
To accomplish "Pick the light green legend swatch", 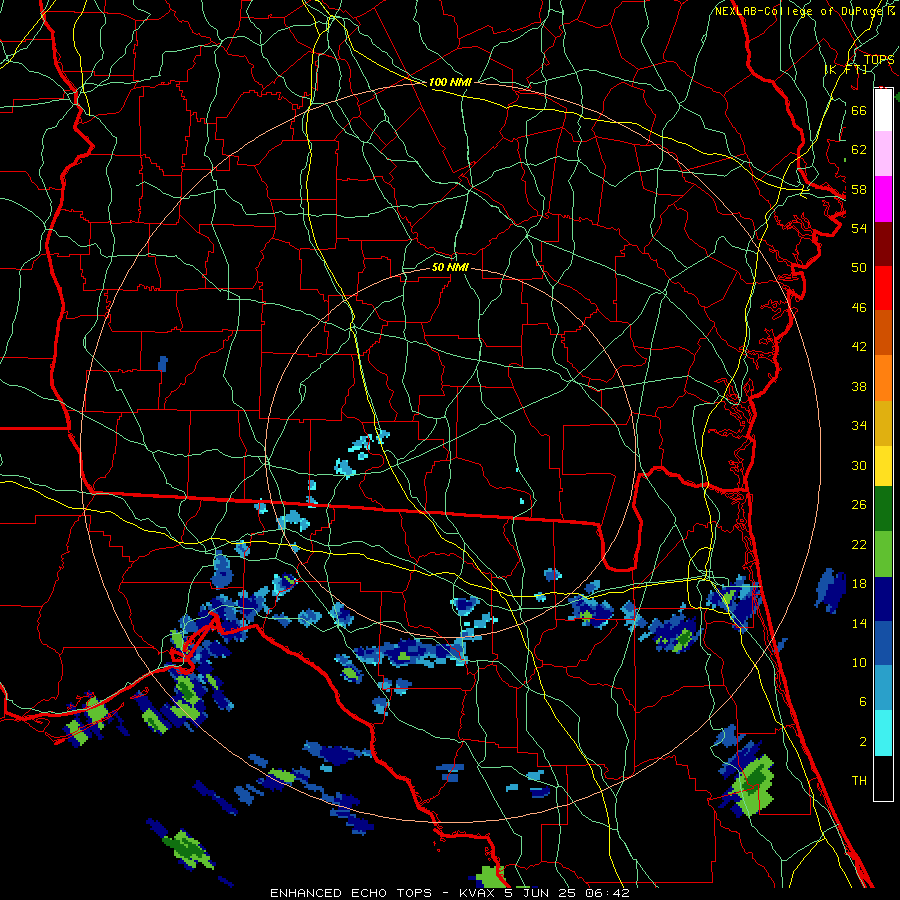I will click(883, 554).
